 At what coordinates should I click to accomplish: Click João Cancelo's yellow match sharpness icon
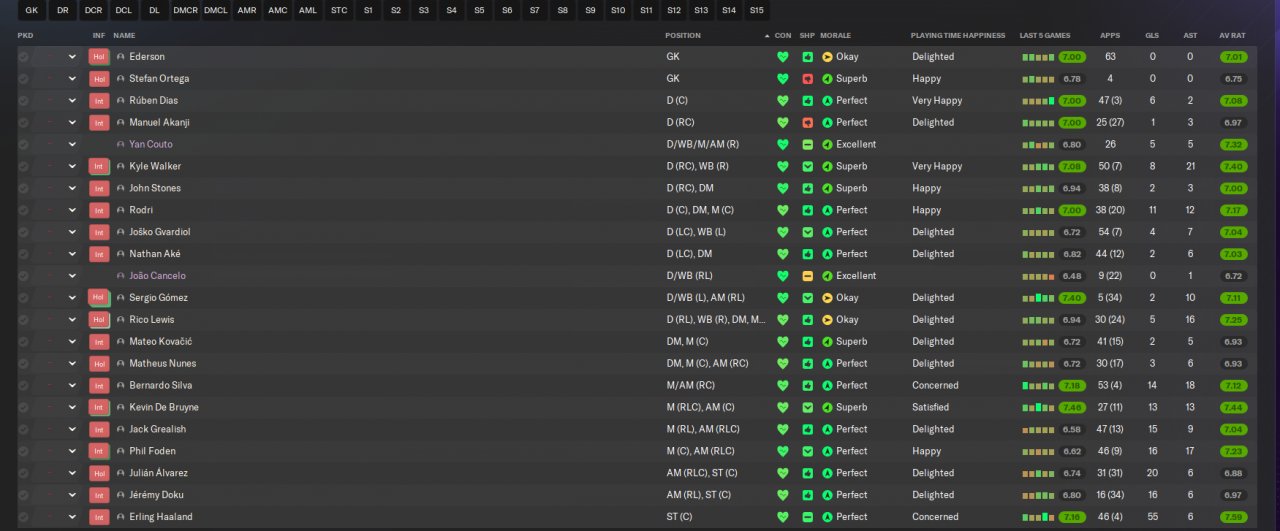click(x=807, y=276)
